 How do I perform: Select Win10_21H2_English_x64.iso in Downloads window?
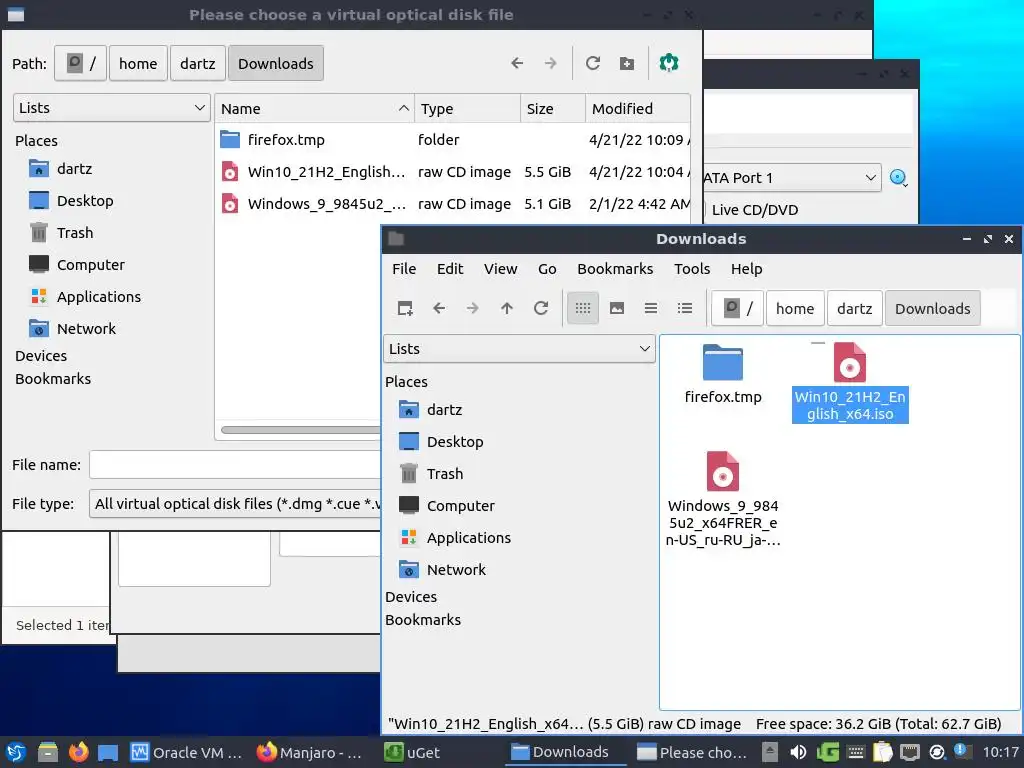(850, 383)
